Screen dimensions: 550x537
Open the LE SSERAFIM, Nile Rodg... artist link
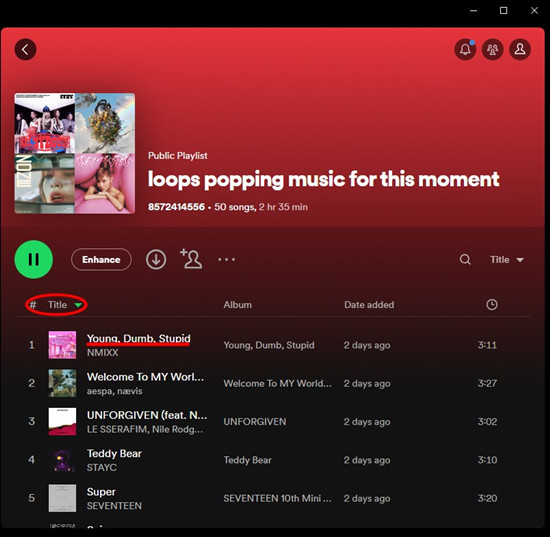145,429
